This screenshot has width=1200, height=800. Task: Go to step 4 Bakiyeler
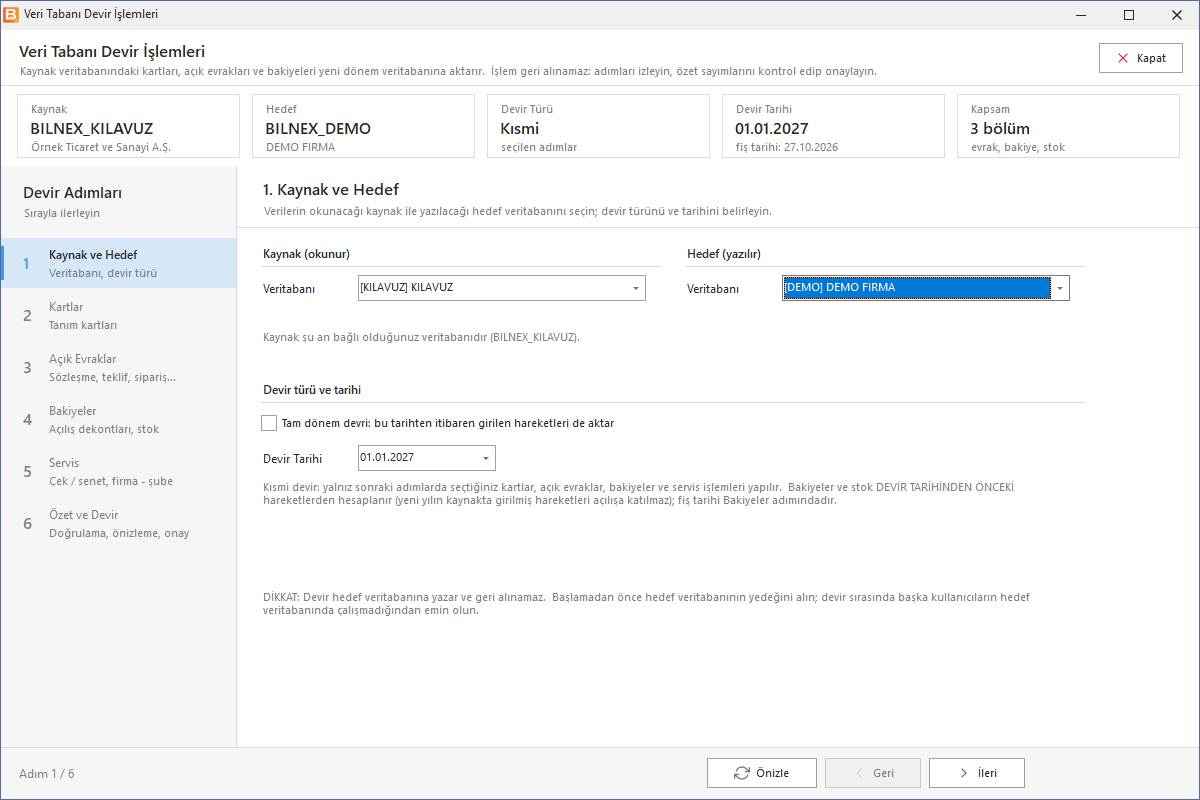[x=118, y=419]
